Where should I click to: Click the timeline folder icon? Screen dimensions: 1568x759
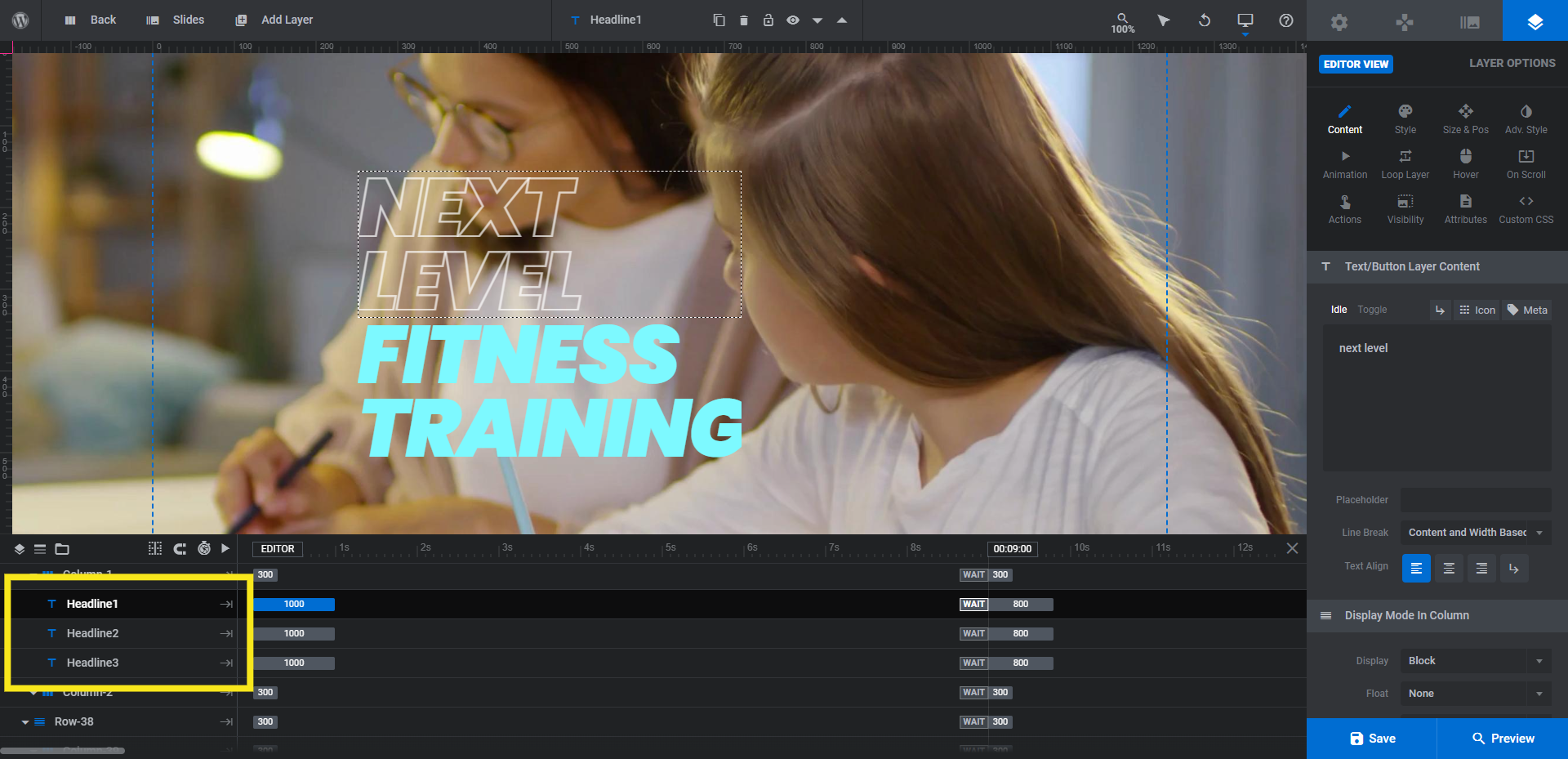click(62, 549)
